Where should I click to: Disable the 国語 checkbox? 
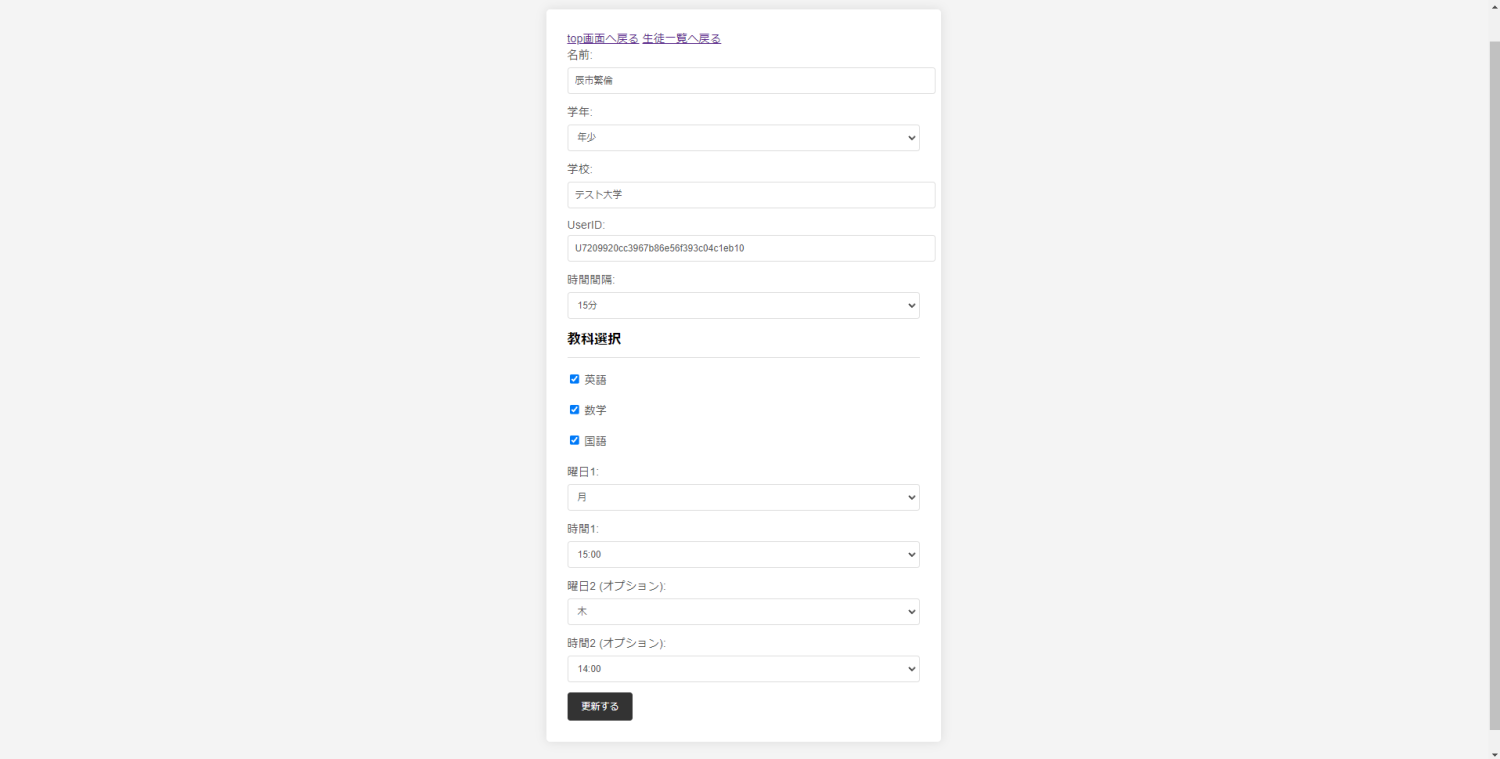pos(575,440)
